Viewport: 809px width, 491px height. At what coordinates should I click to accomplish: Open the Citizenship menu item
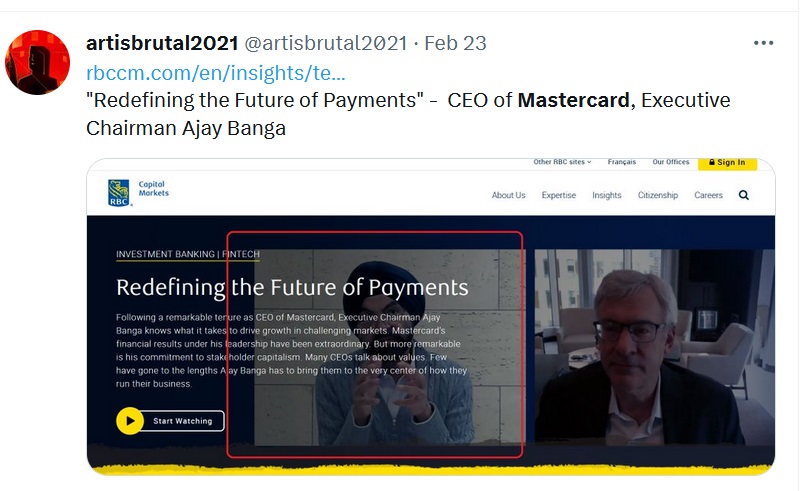[x=658, y=195]
